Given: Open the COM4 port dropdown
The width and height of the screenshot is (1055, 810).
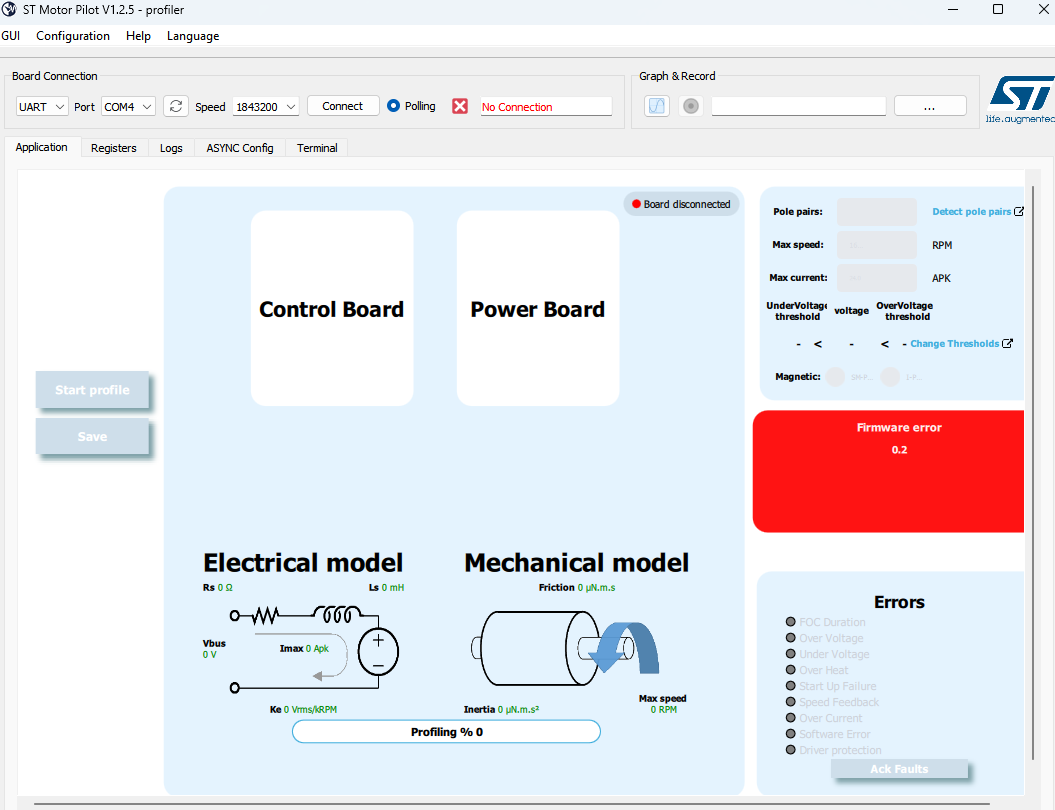Looking at the screenshot, I should click(x=128, y=105).
